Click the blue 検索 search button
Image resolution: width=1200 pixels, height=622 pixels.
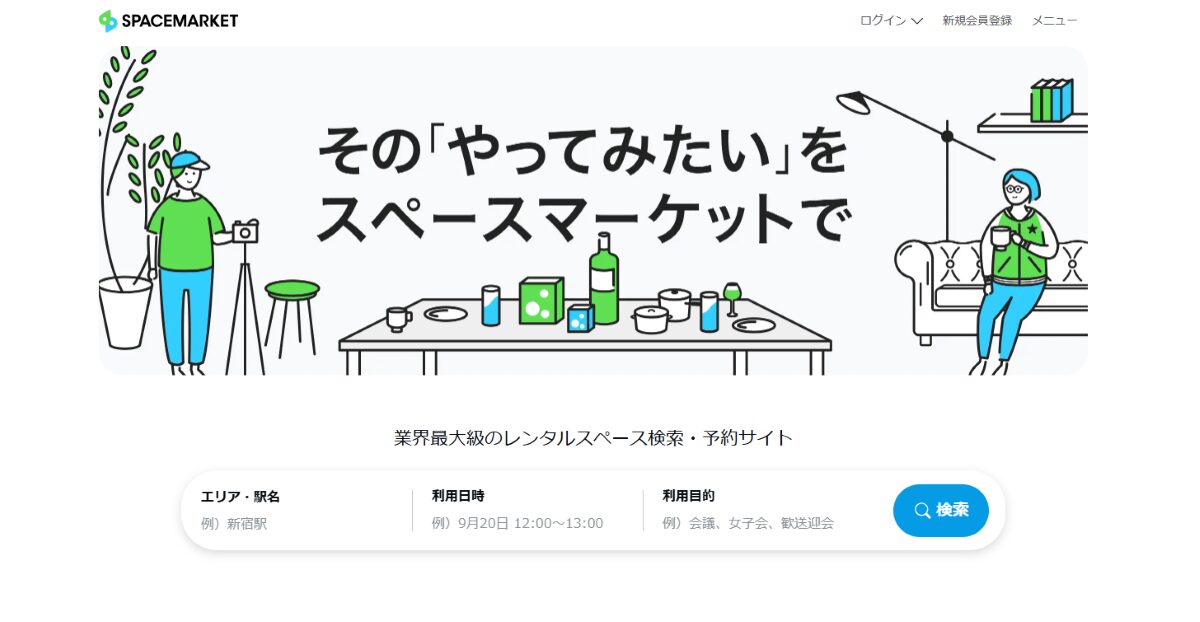click(940, 510)
